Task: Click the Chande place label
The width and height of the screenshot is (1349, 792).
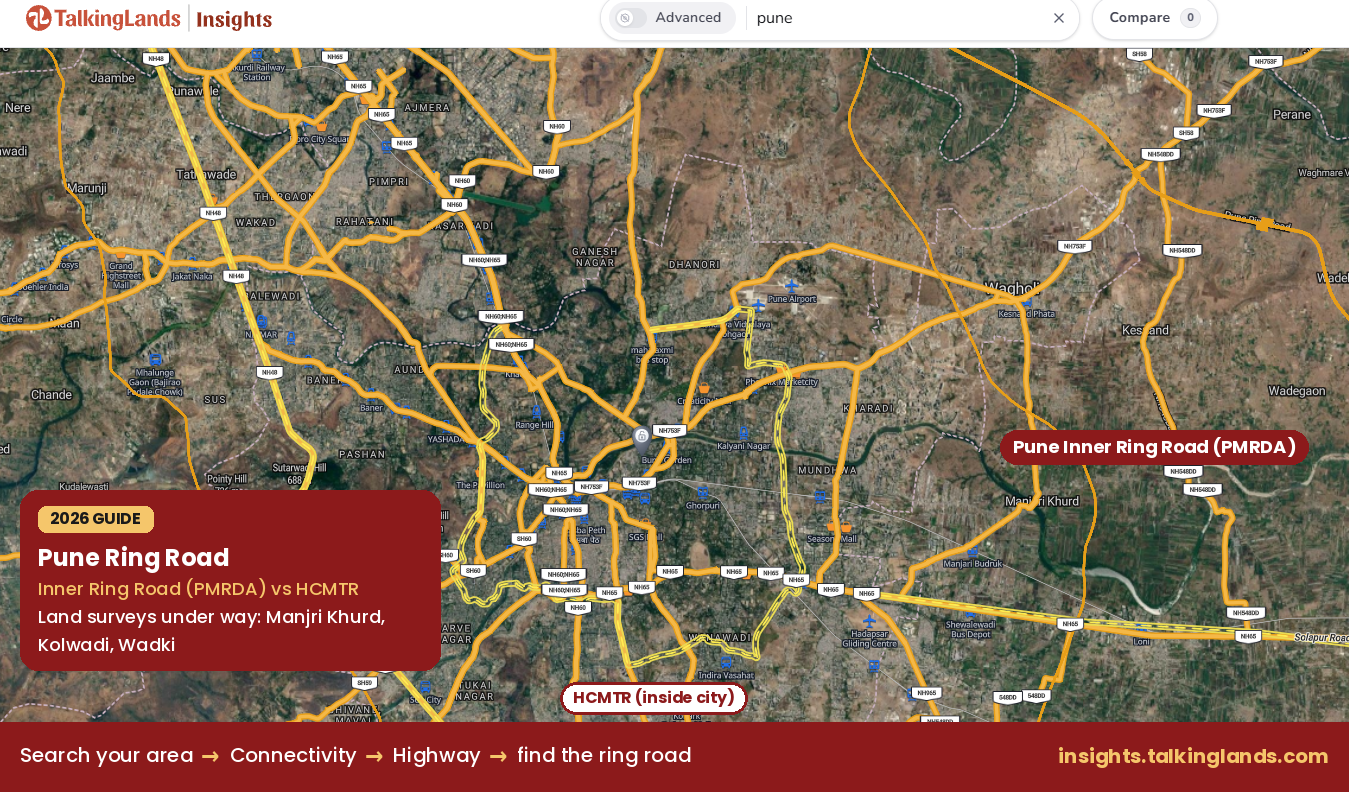Action: point(51,395)
